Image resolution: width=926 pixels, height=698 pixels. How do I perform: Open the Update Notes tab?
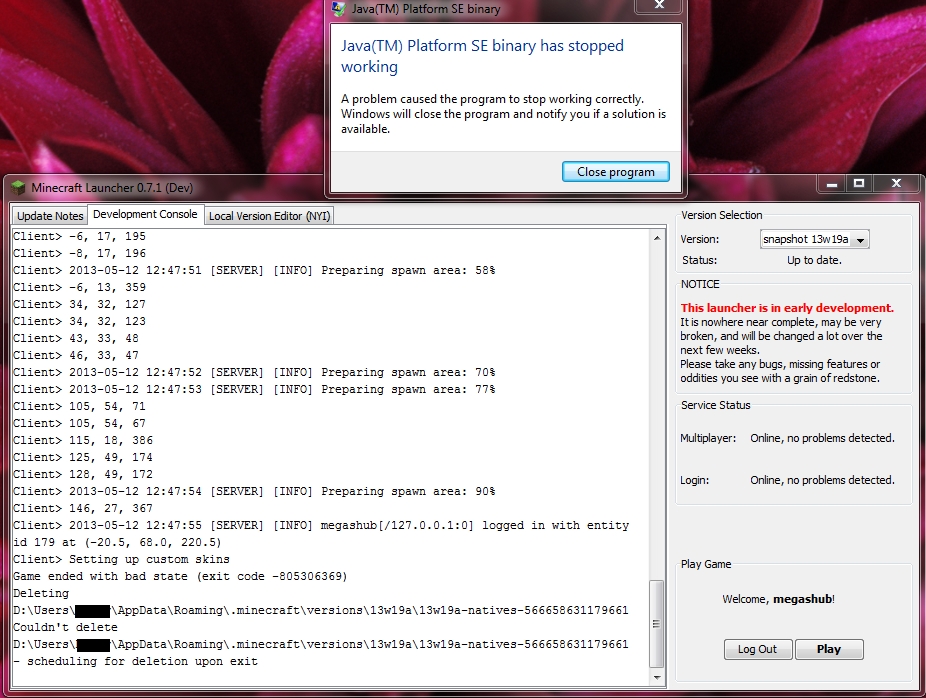point(50,216)
